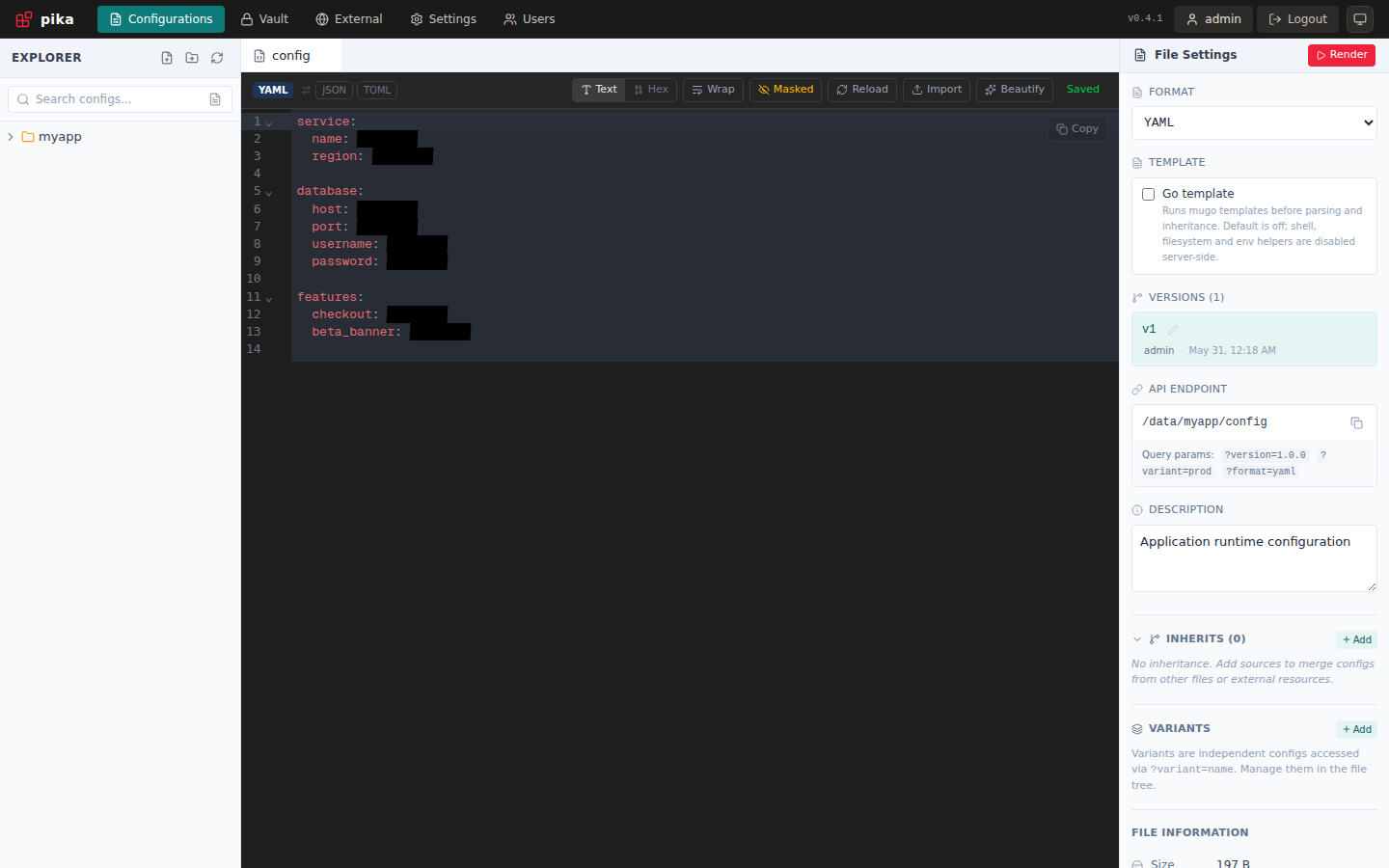Toggle Wrap for editor lines
This screenshot has height=868, width=1389.
[x=713, y=90]
